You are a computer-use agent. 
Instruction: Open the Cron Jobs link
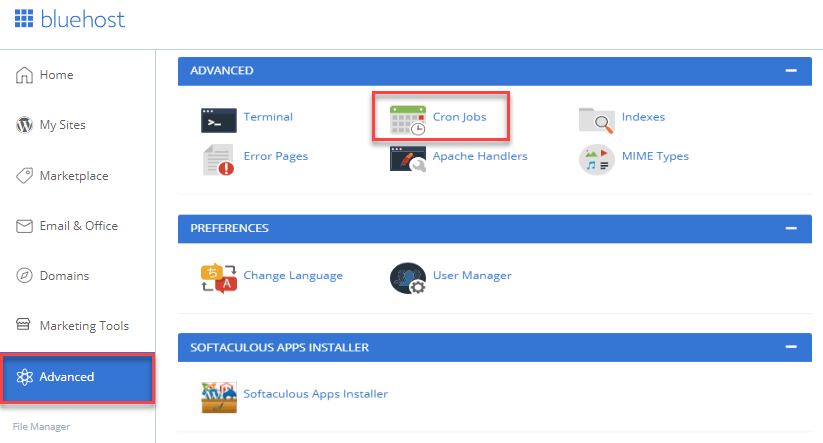click(459, 117)
